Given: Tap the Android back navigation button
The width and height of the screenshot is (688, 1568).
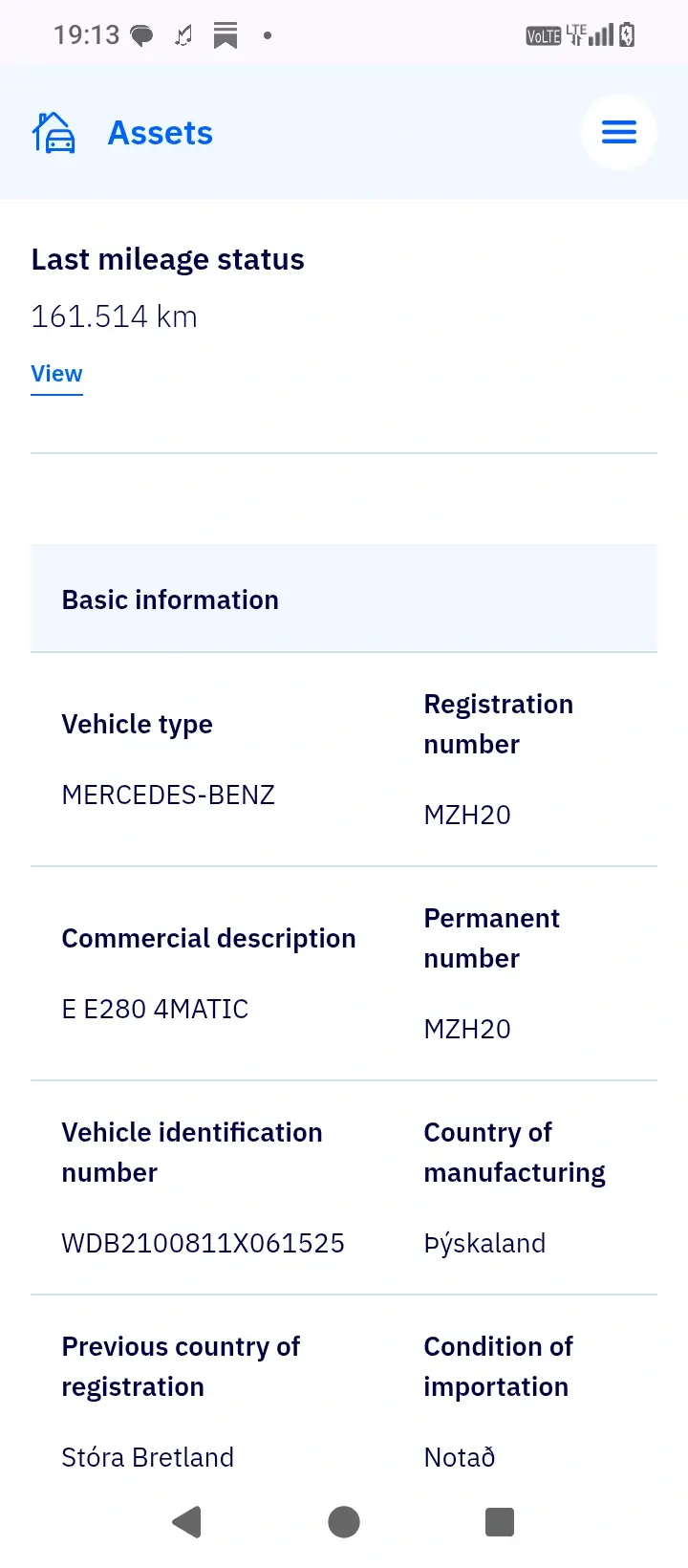Looking at the screenshot, I should point(187,1521).
